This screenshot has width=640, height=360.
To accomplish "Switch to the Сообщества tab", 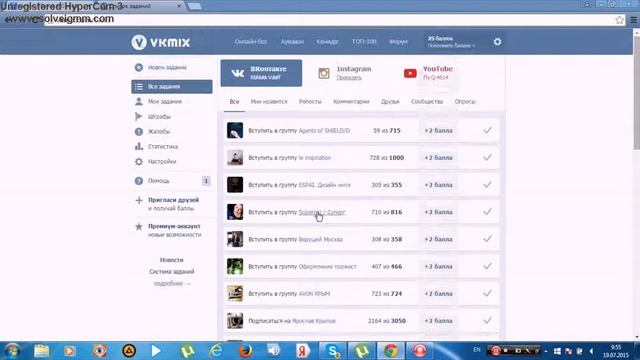I will click(x=427, y=102).
